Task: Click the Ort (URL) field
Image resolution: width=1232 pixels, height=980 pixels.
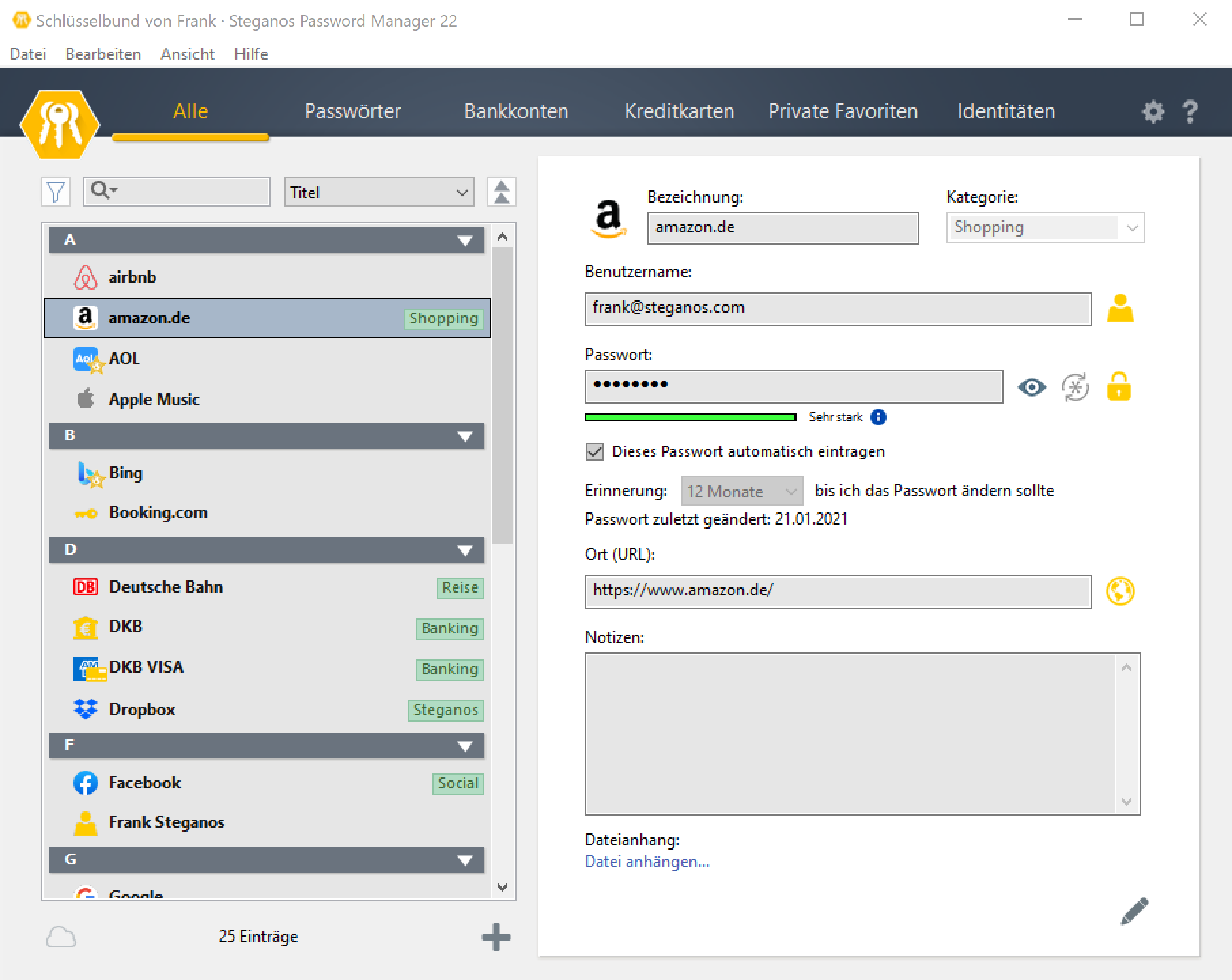Action: pos(838,591)
